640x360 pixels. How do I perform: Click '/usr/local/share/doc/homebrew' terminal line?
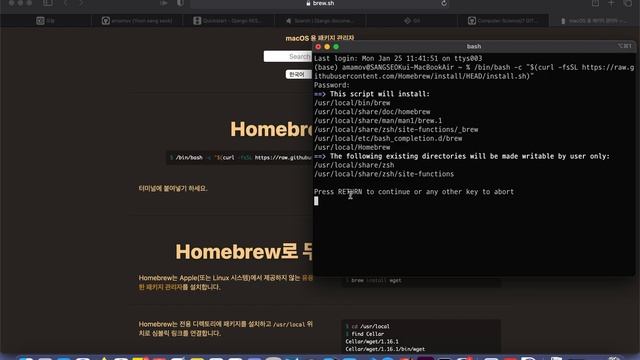372,112
